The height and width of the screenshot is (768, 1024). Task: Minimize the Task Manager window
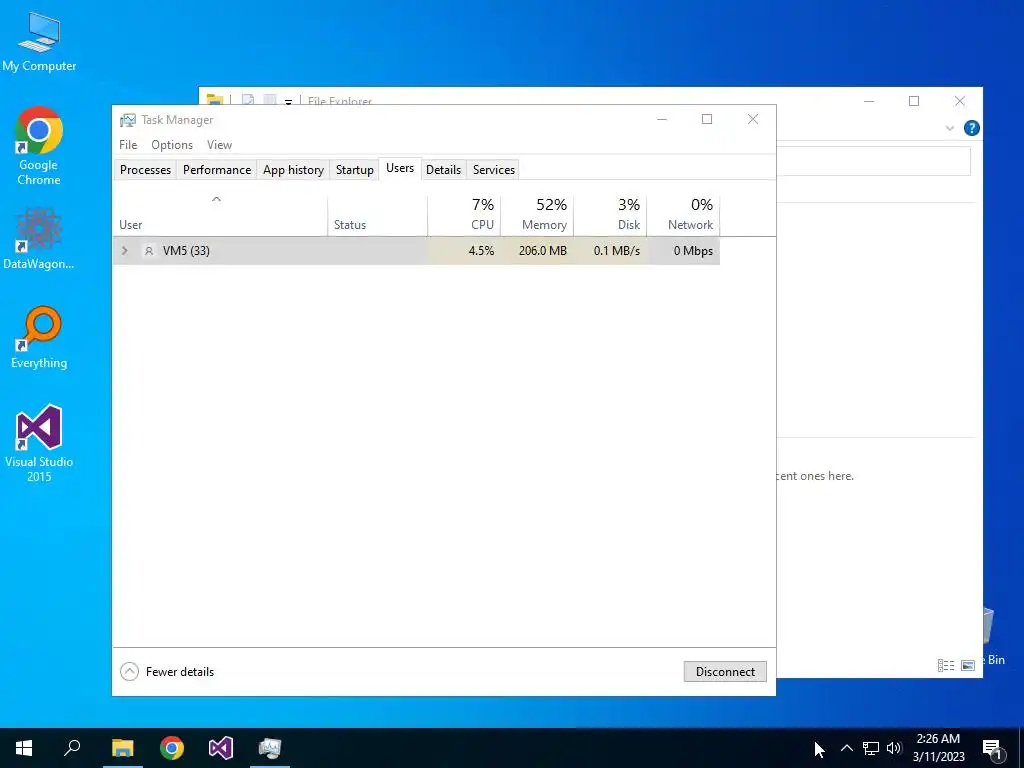(662, 119)
